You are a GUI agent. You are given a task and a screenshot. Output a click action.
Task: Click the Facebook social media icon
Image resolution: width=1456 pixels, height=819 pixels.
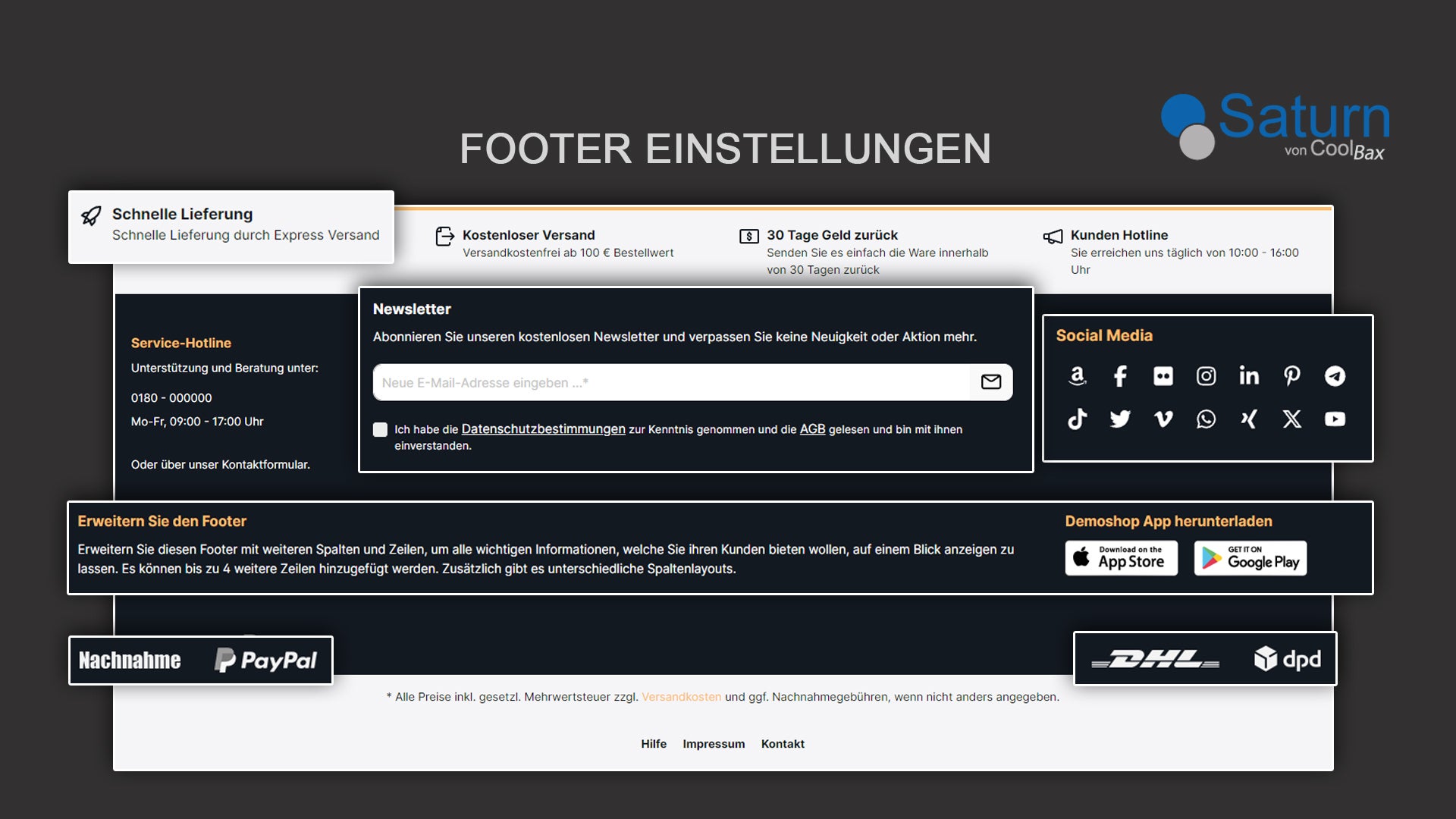pyautogui.click(x=1120, y=375)
